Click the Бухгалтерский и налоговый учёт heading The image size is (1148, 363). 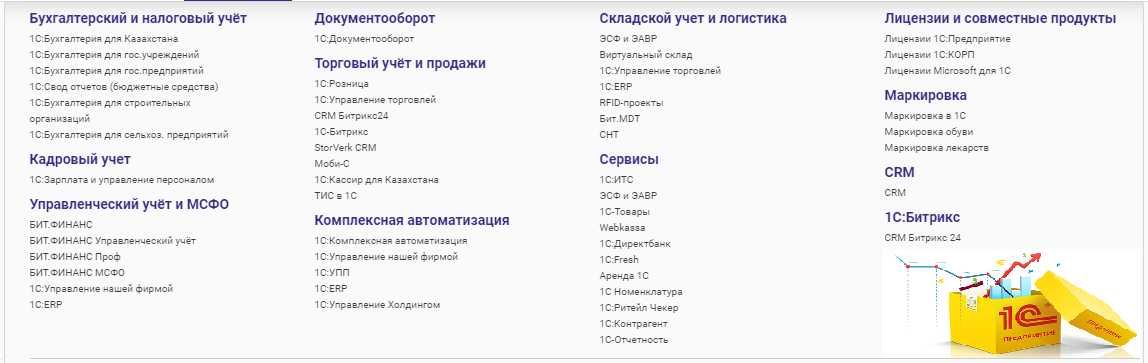coord(138,18)
